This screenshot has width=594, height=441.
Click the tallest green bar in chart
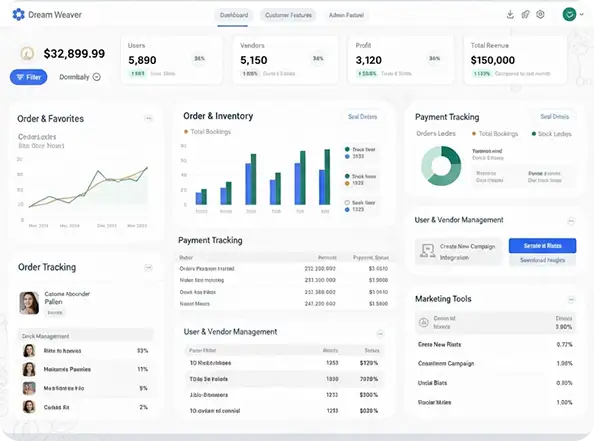[327, 177]
